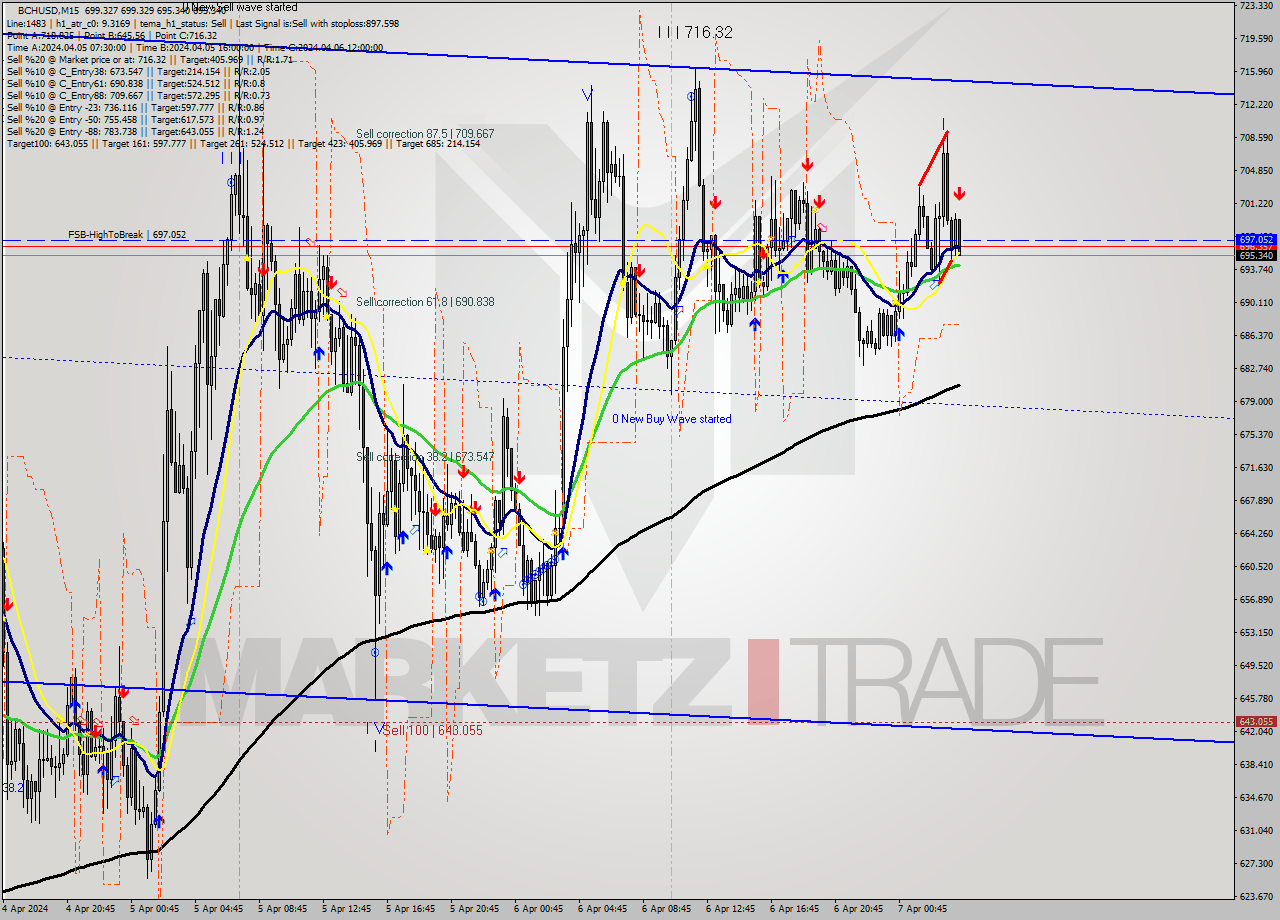Select the 'New Sell wave started' label
The width and height of the screenshot is (1280, 920).
pos(241,7)
